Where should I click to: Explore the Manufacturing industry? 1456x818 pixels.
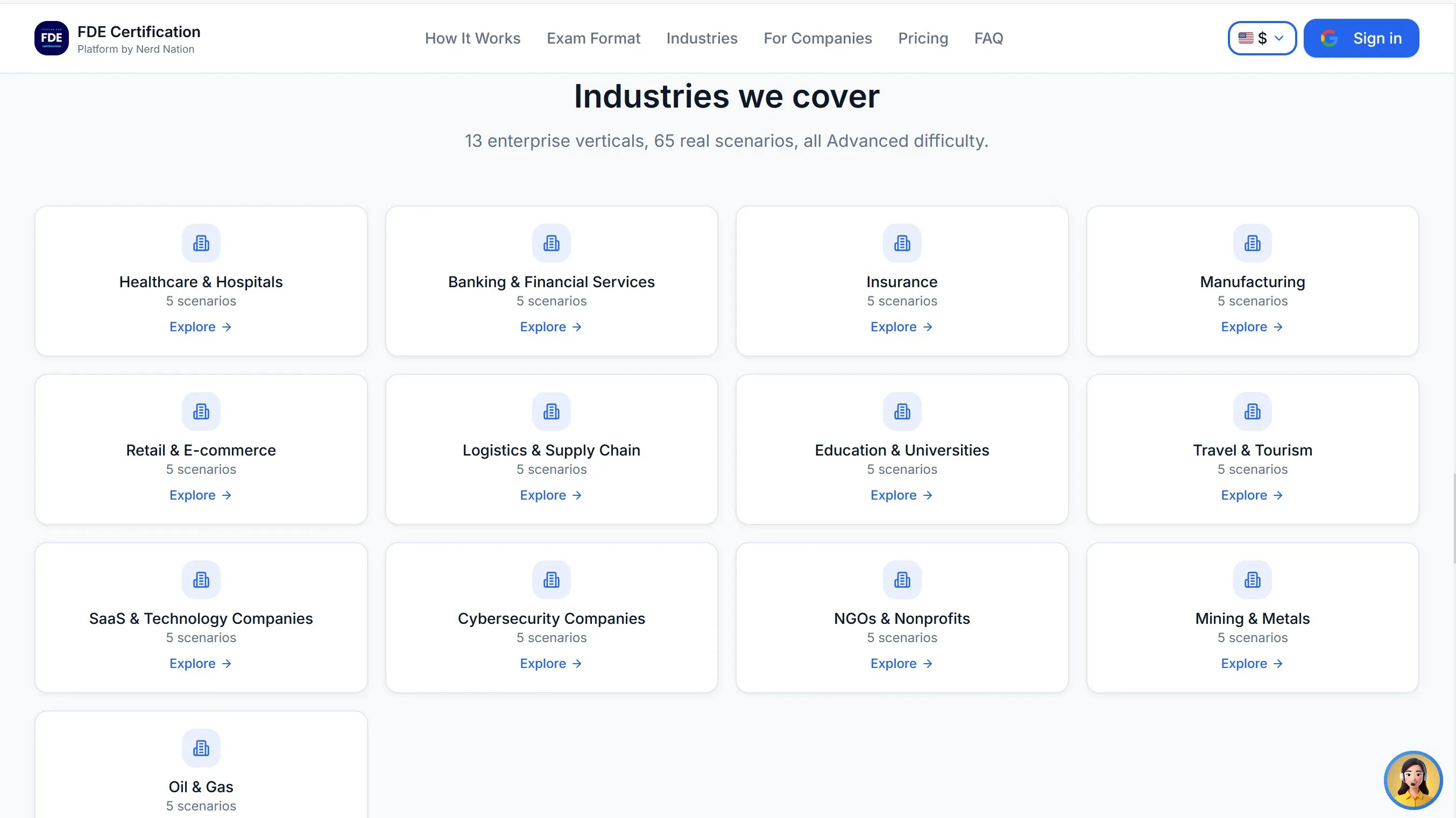click(x=1252, y=327)
